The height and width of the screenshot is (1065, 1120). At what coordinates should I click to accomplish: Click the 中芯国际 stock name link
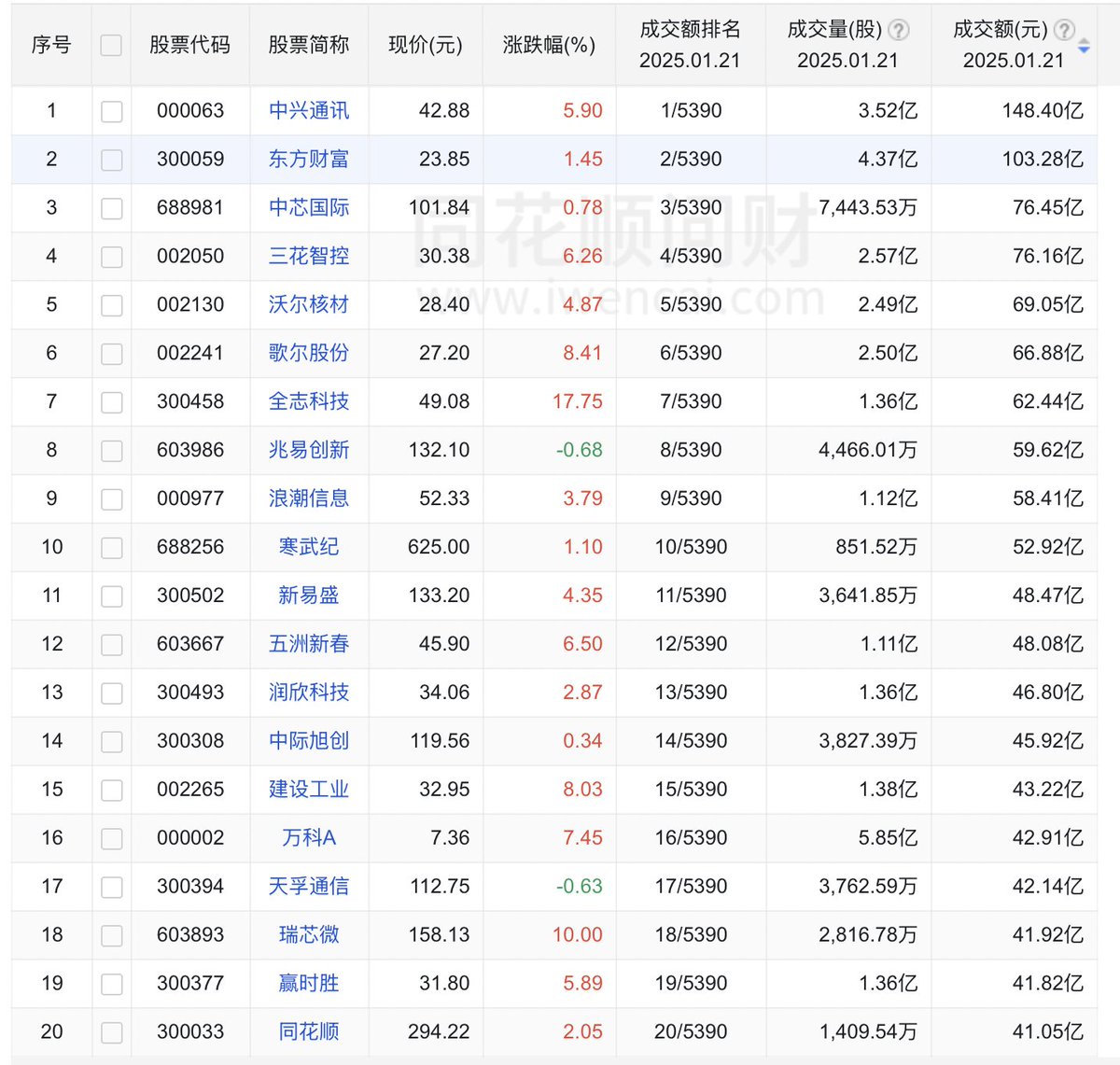[x=309, y=208]
